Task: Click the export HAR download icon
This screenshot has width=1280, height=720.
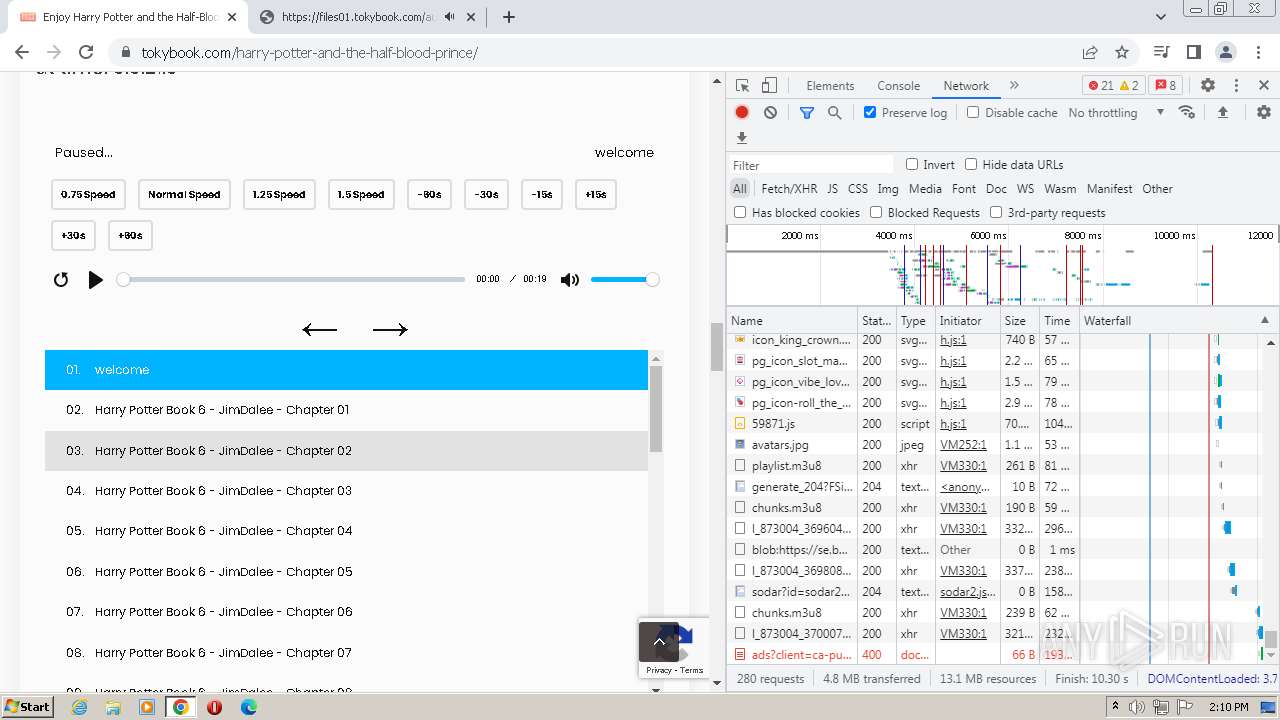Action: (742, 138)
